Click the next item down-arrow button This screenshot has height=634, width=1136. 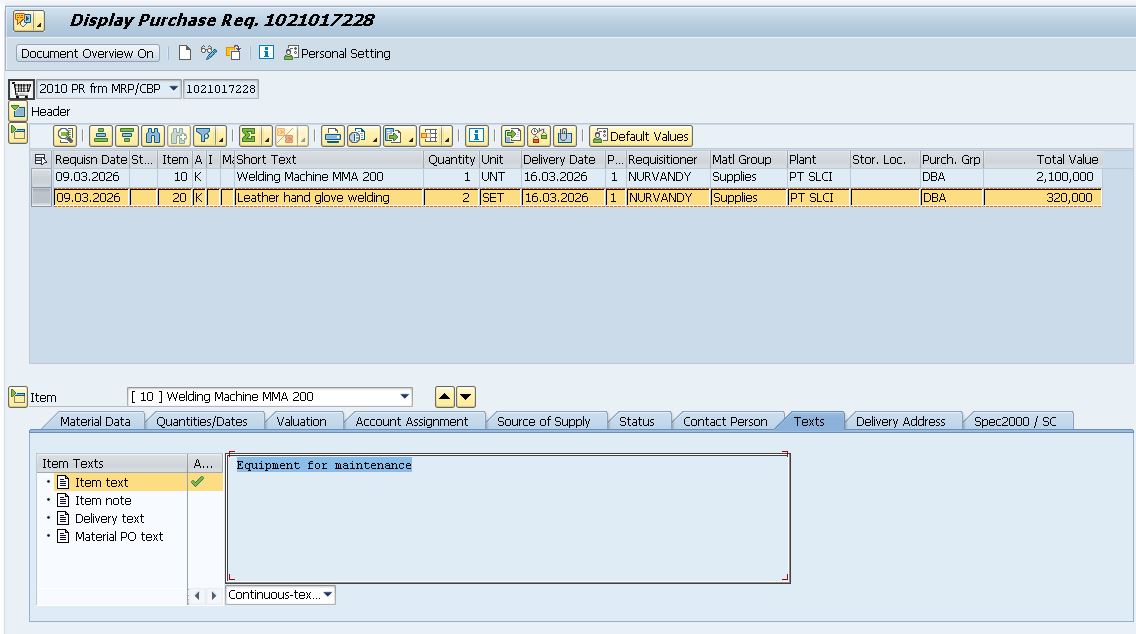466,397
